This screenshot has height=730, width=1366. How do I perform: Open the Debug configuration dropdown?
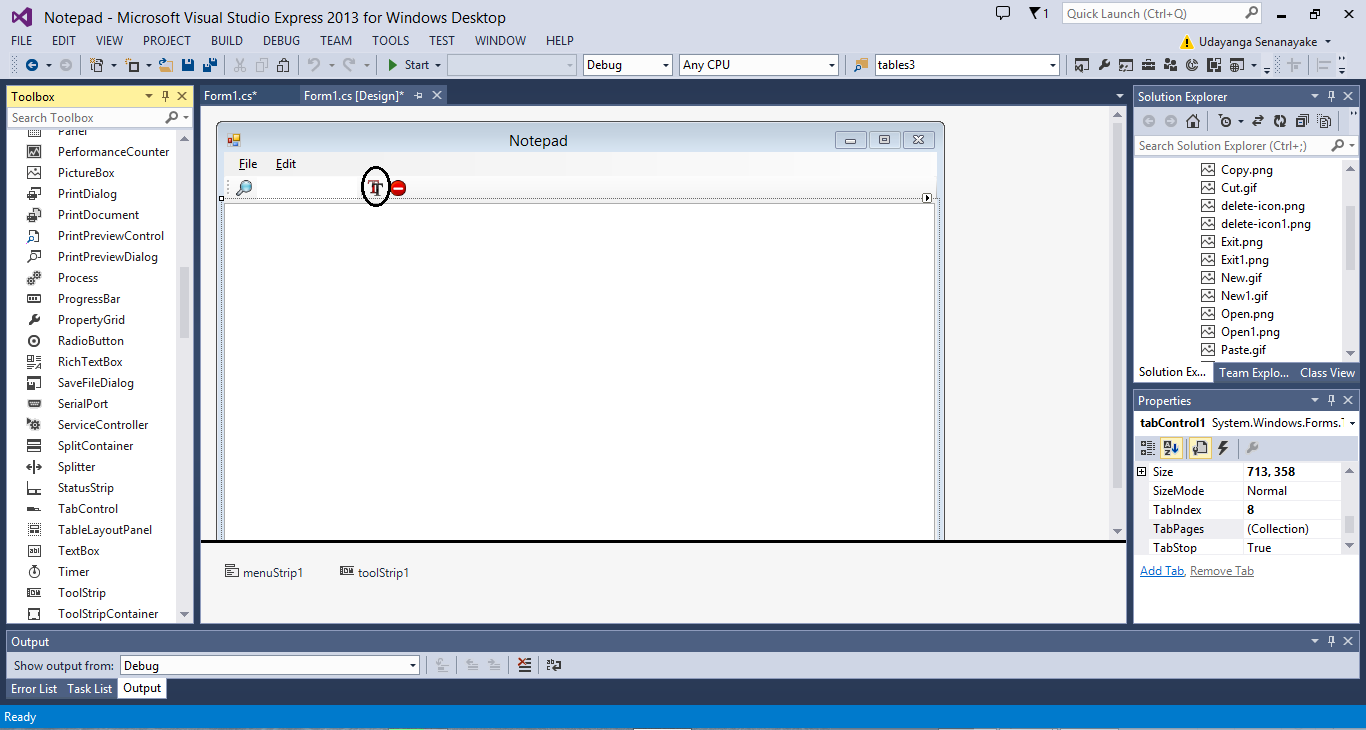pos(665,65)
